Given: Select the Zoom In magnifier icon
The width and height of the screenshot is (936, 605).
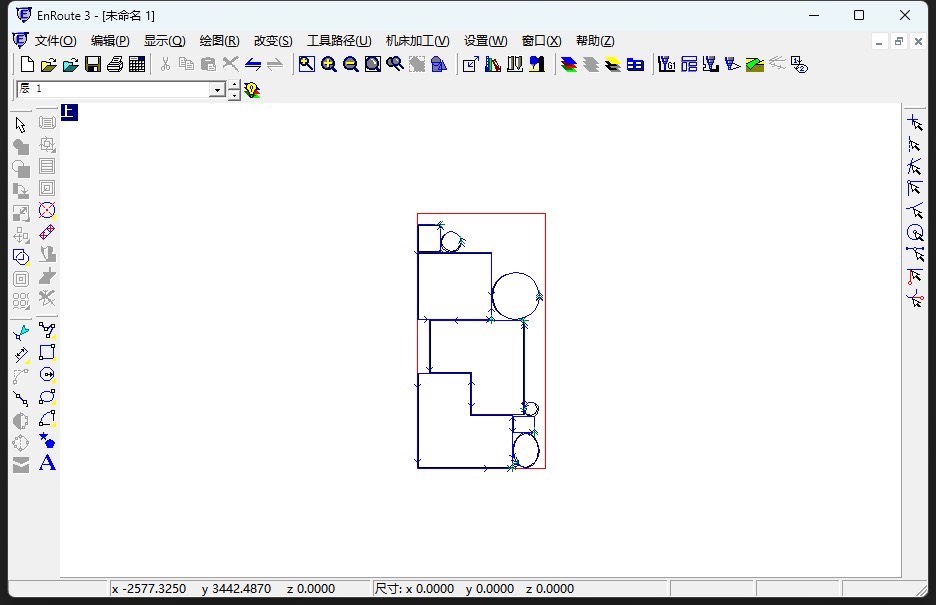Looking at the screenshot, I should pos(329,65).
